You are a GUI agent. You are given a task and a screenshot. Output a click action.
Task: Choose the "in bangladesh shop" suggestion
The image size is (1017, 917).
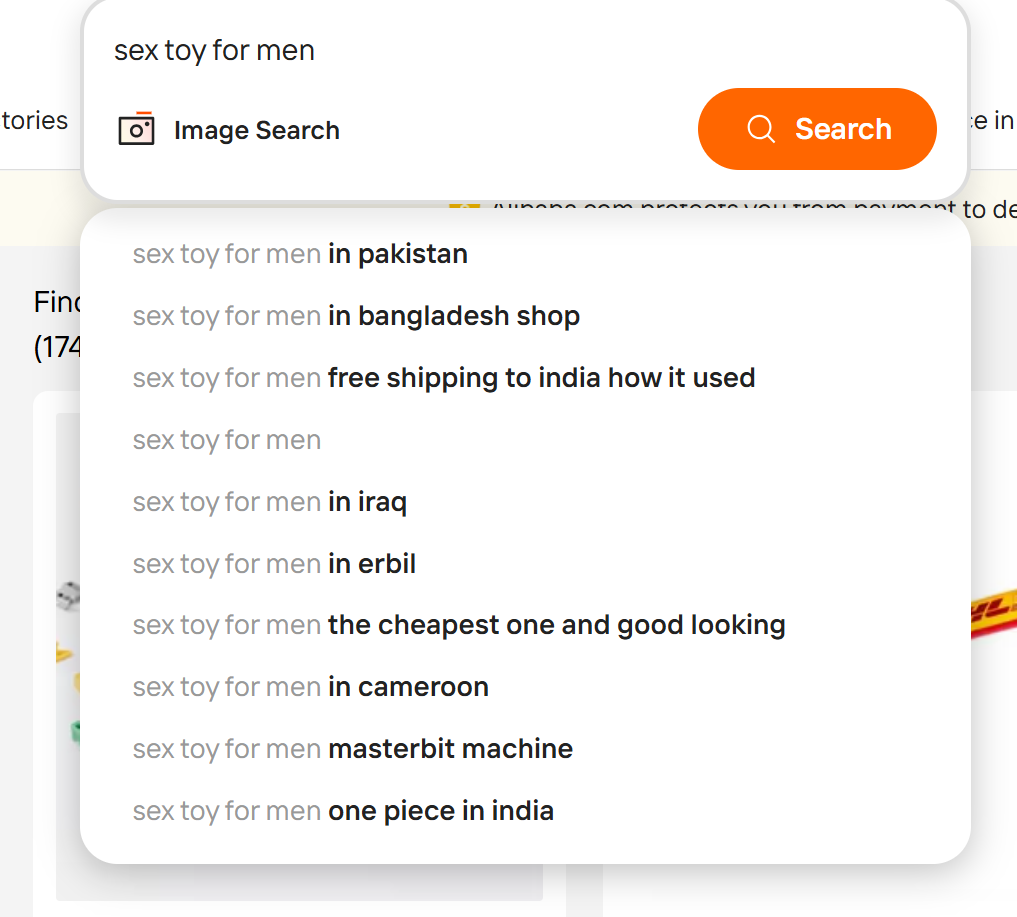pyautogui.click(x=356, y=316)
